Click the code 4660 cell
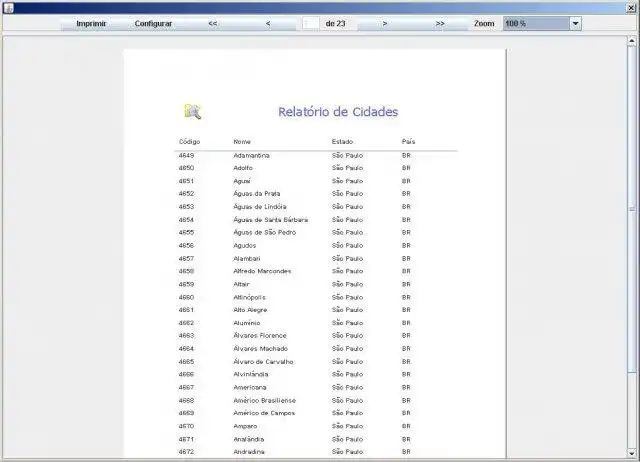 [186, 297]
